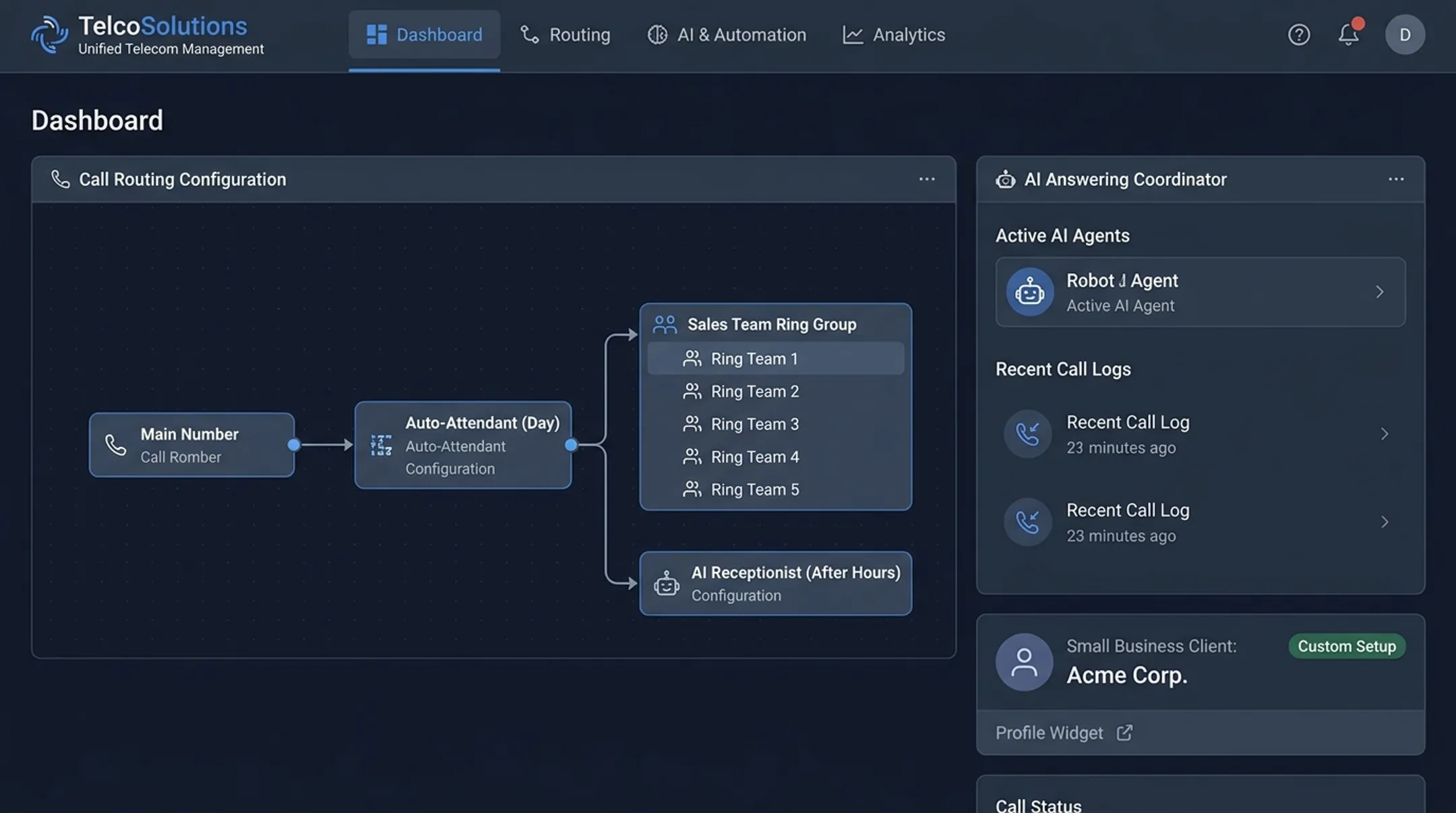Switch to the Dashboard tab
The image size is (1456, 813).
(424, 34)
